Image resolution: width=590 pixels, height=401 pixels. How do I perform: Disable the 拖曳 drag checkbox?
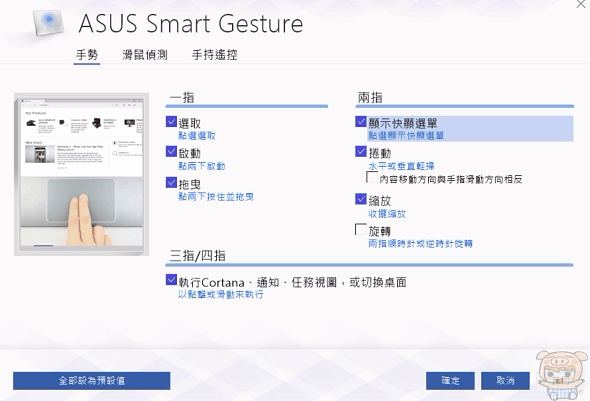(x=171, y=182)
